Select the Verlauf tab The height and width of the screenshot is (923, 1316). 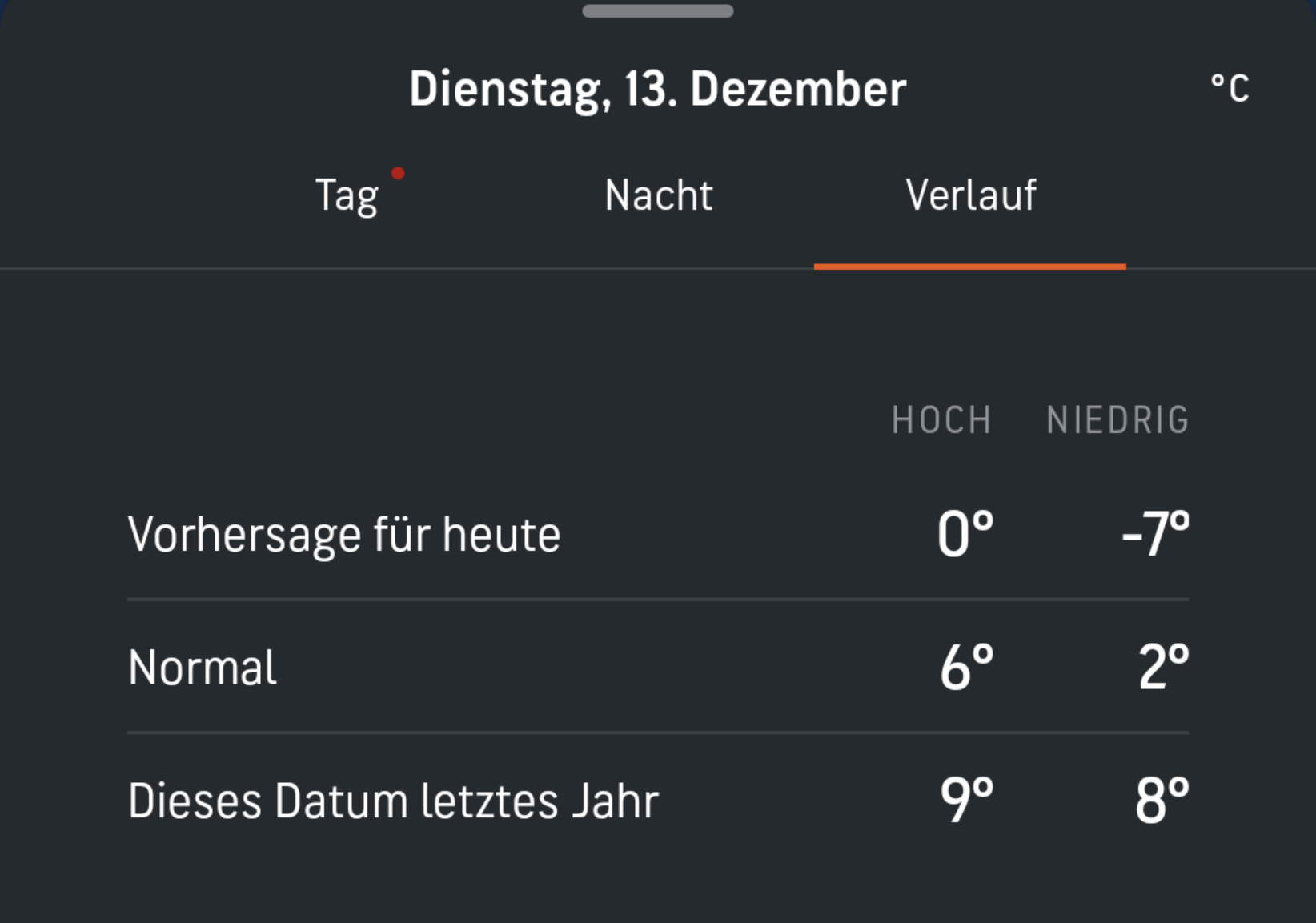pyautogui.click(x=970, y=195)
